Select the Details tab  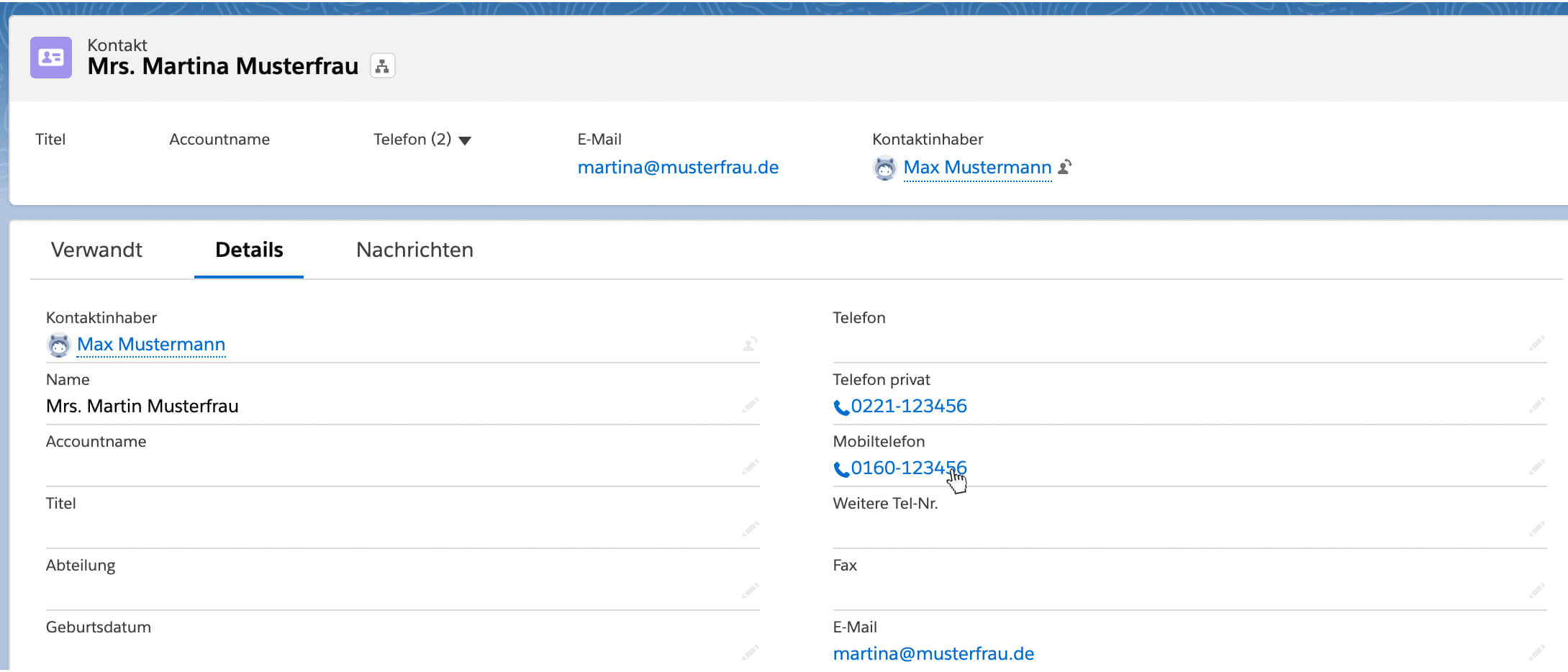(249, 250)
